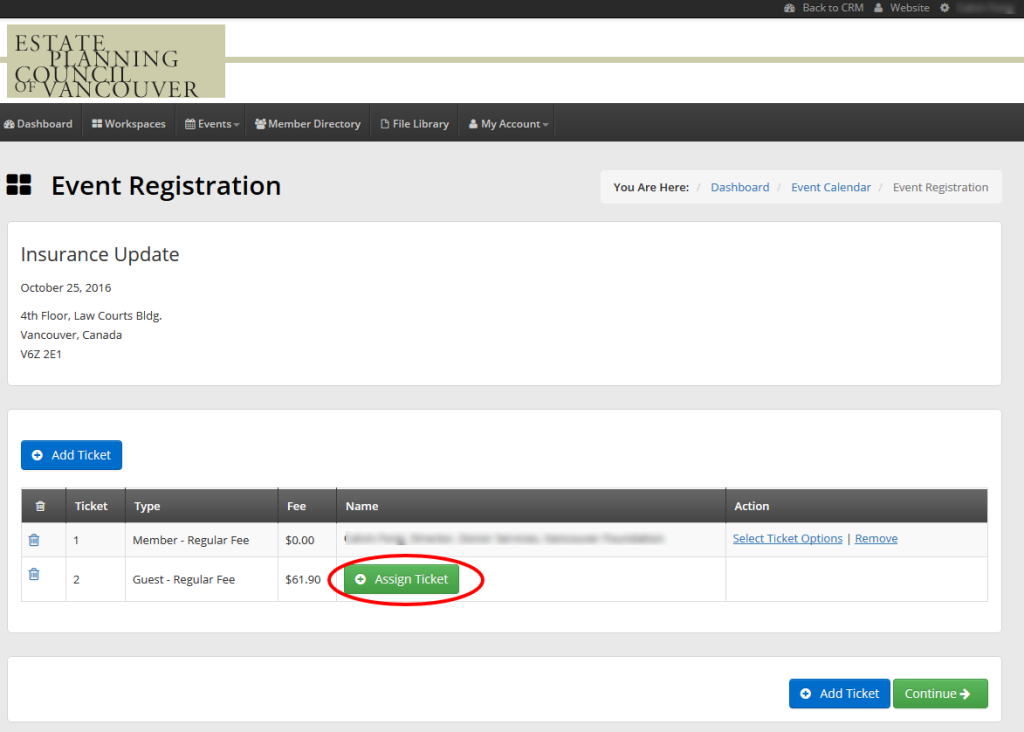
Task: Click the gauge icon next to Back to CRM
Action: click(789, 7)
